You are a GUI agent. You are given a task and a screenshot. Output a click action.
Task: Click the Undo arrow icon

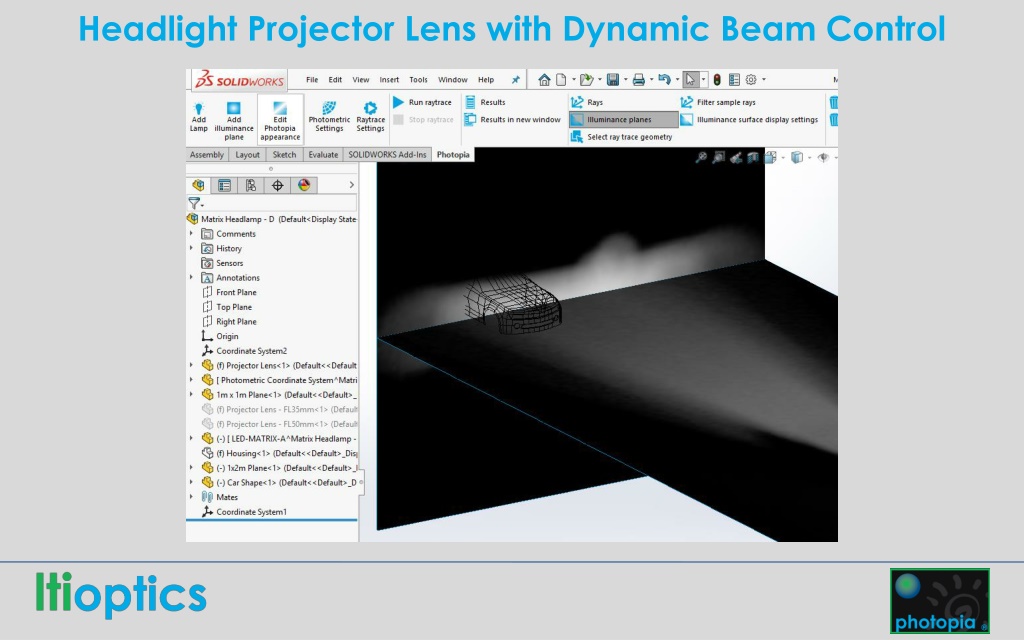coord(664,80)
